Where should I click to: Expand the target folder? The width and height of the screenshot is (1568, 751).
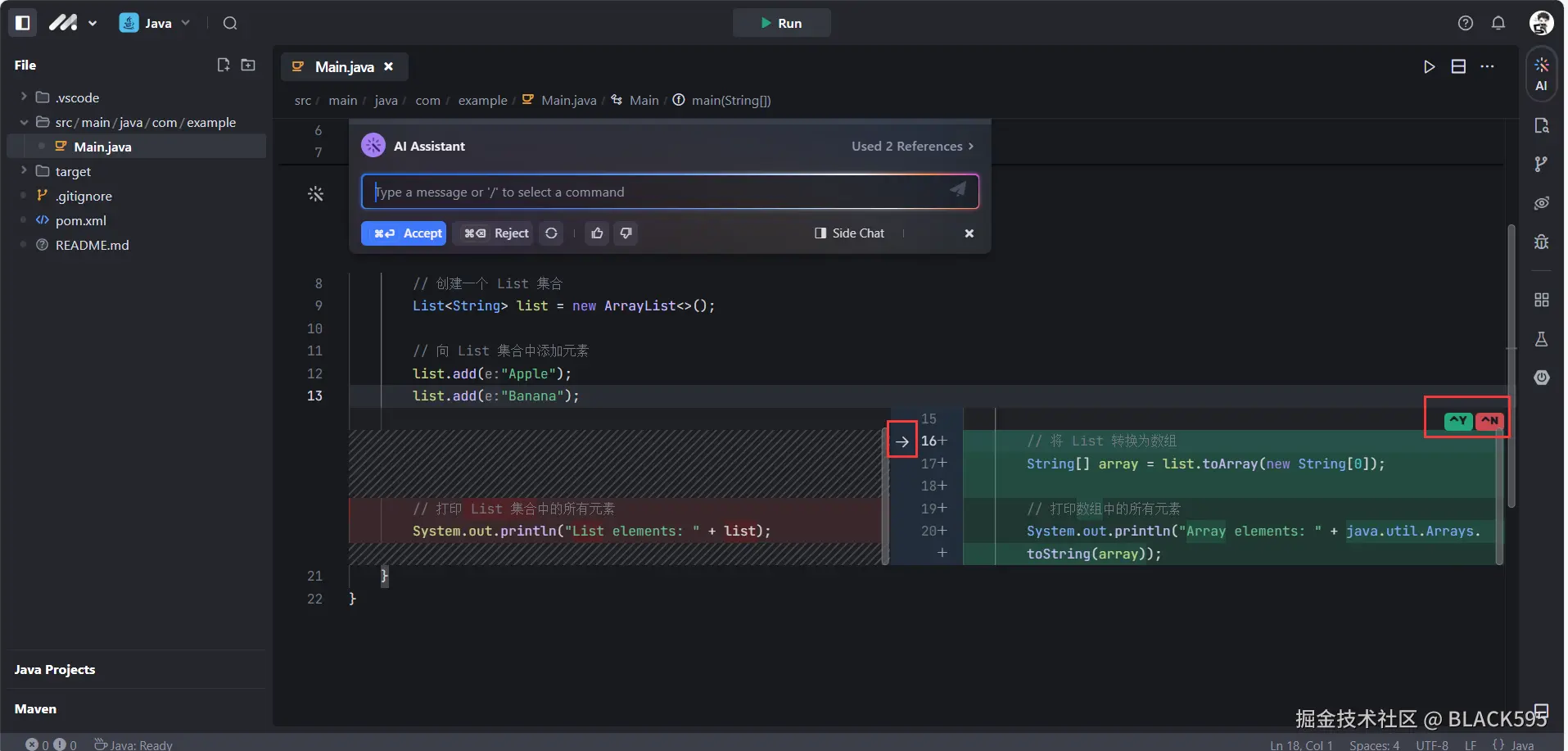[24, 171]
